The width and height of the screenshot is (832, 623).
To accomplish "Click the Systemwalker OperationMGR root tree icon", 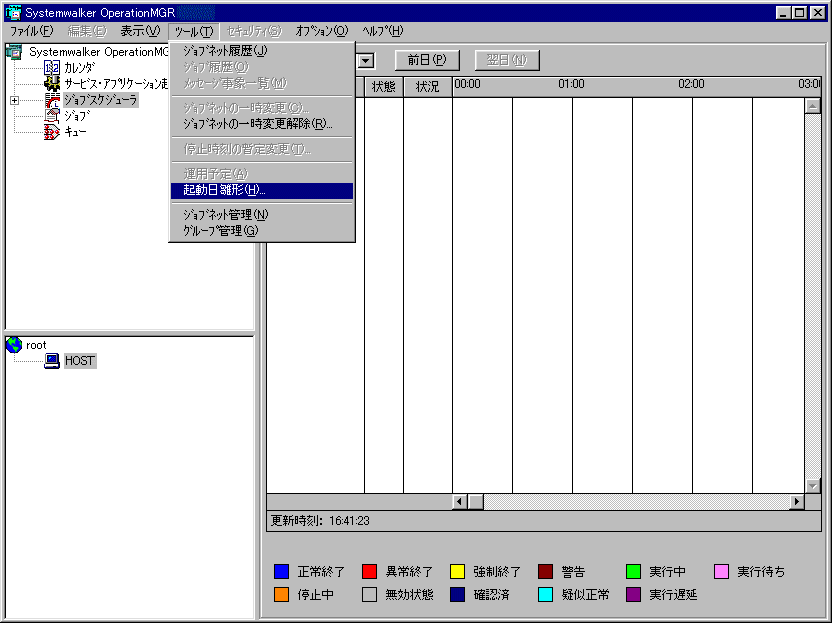I will point(14,51).
